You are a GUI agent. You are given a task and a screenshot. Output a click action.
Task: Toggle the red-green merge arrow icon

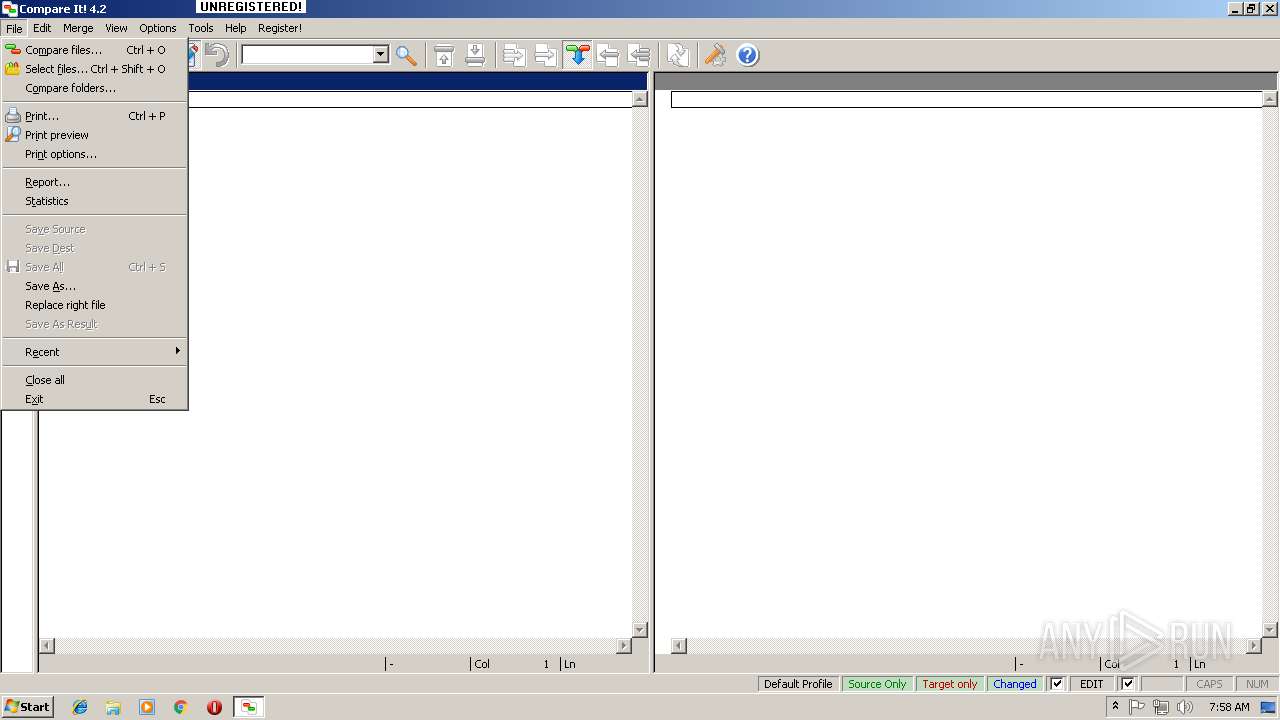577,55
